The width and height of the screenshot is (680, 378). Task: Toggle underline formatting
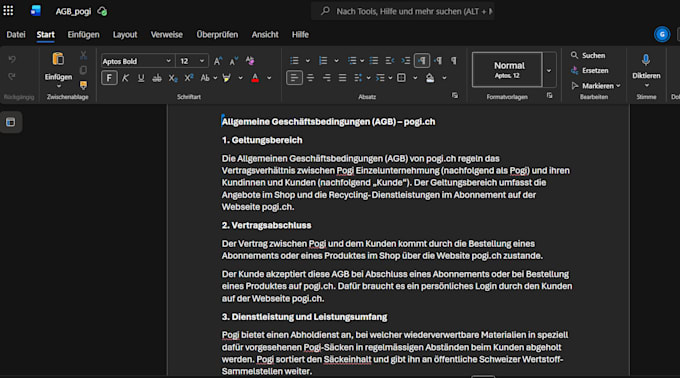[141, 78]
